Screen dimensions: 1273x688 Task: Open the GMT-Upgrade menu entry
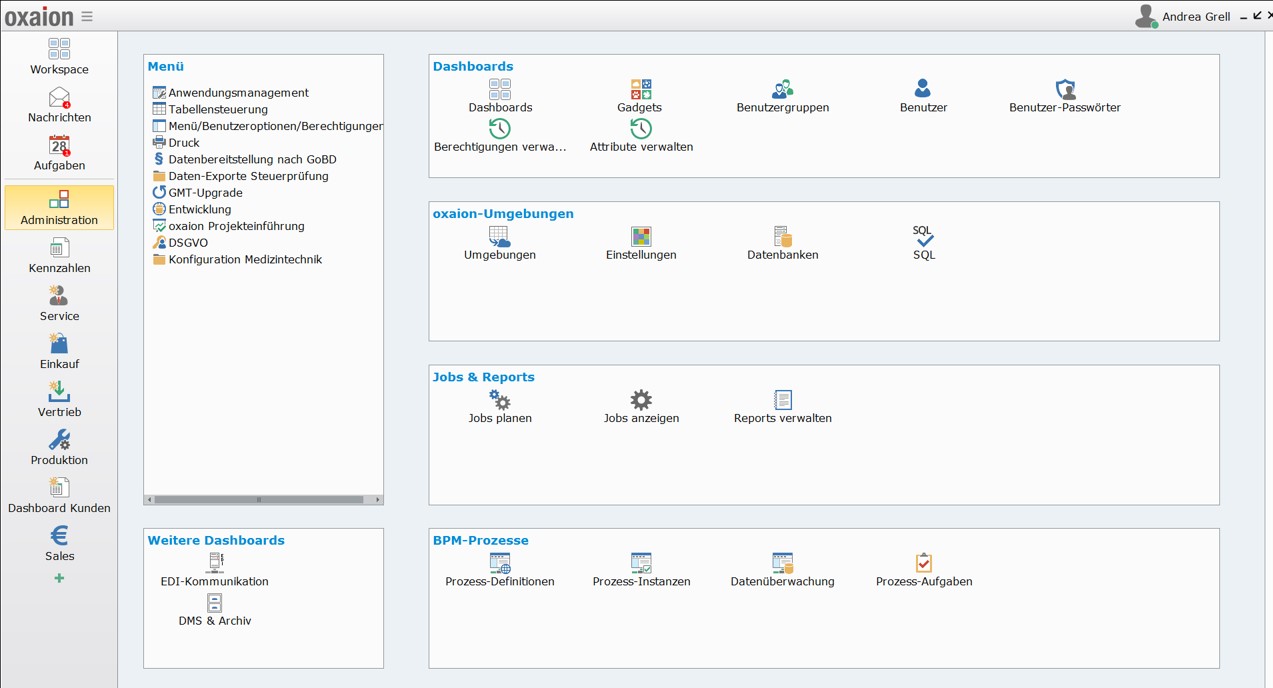point(197,193)
